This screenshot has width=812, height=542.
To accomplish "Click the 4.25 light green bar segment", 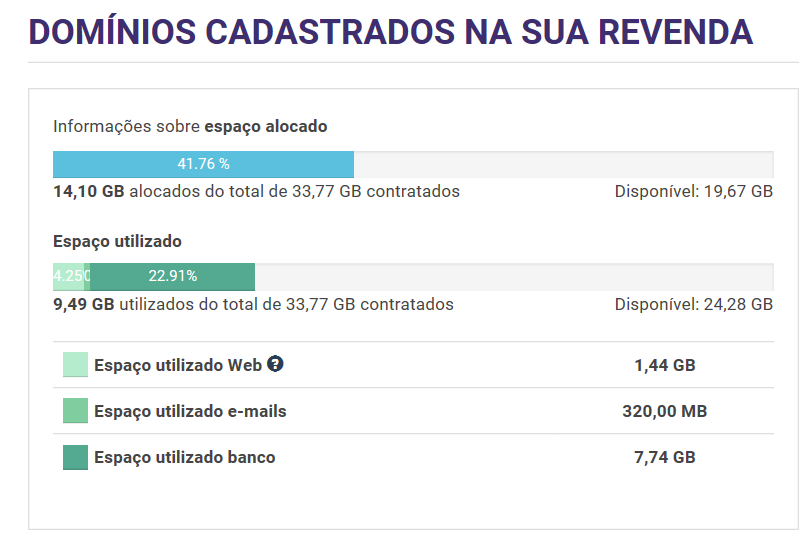I will coord(68,276).
